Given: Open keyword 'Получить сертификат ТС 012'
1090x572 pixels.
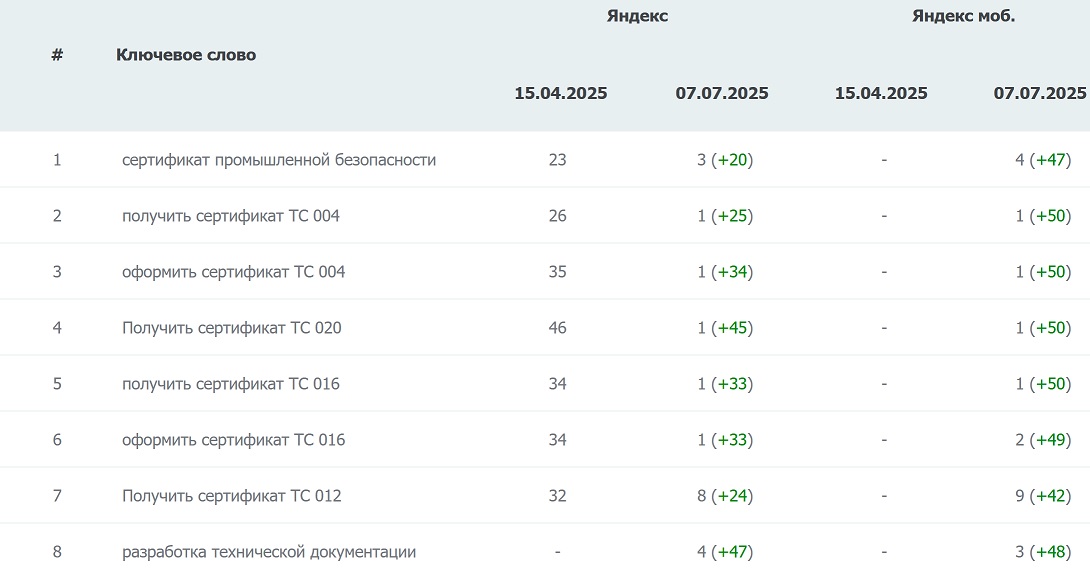Looking at the screenshot, I should [231, 496].
